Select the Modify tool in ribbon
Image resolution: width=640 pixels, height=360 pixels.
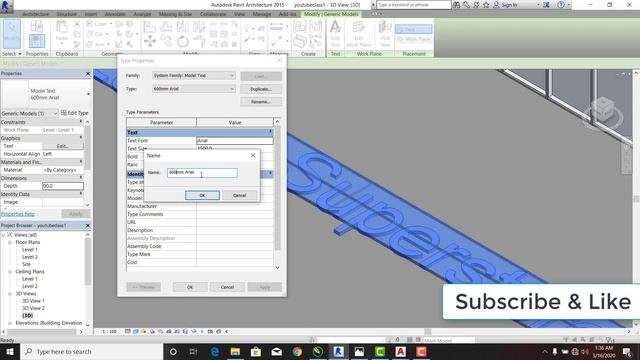[x=11, y=33]
